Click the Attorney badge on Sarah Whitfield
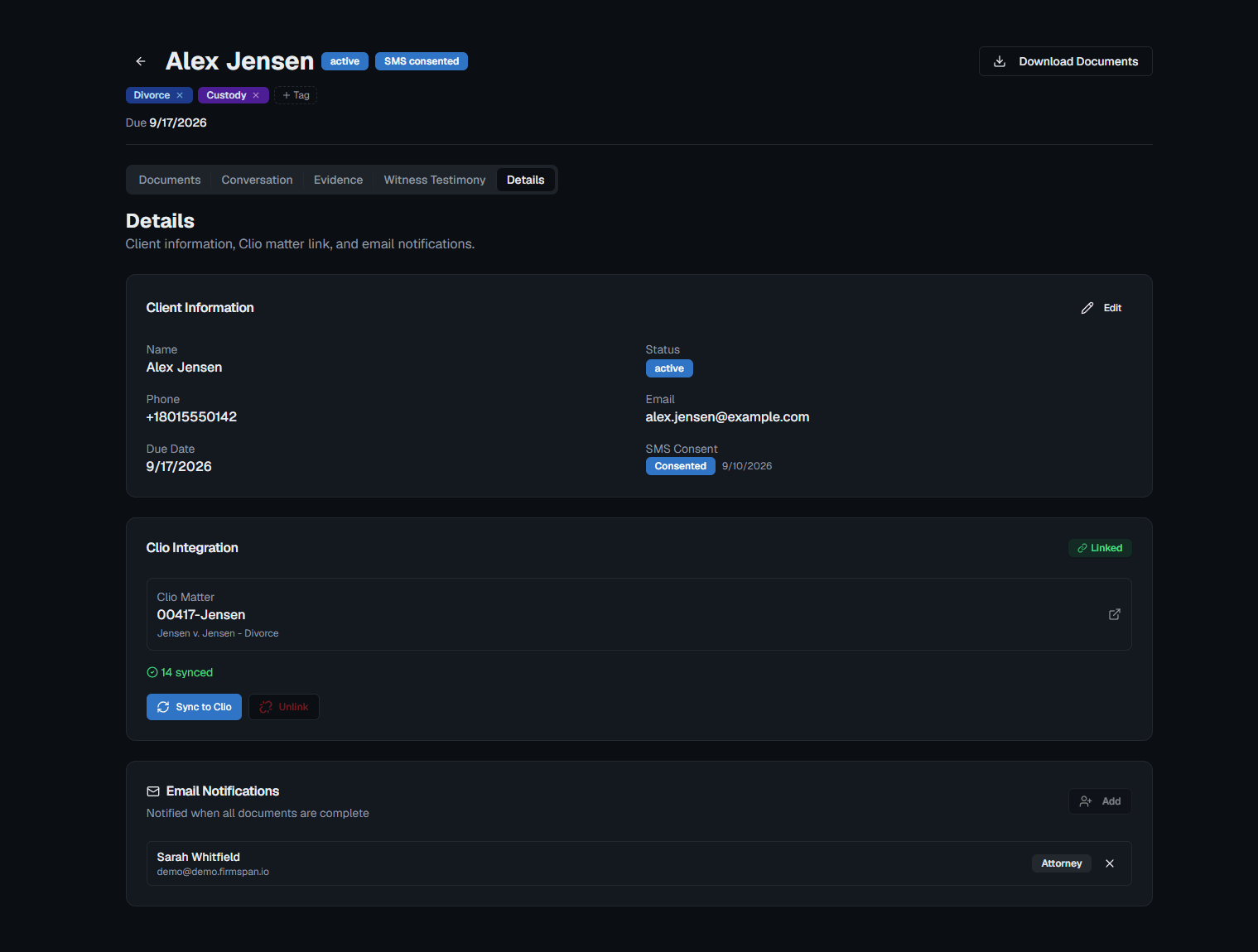 [x=1062, y=863]
